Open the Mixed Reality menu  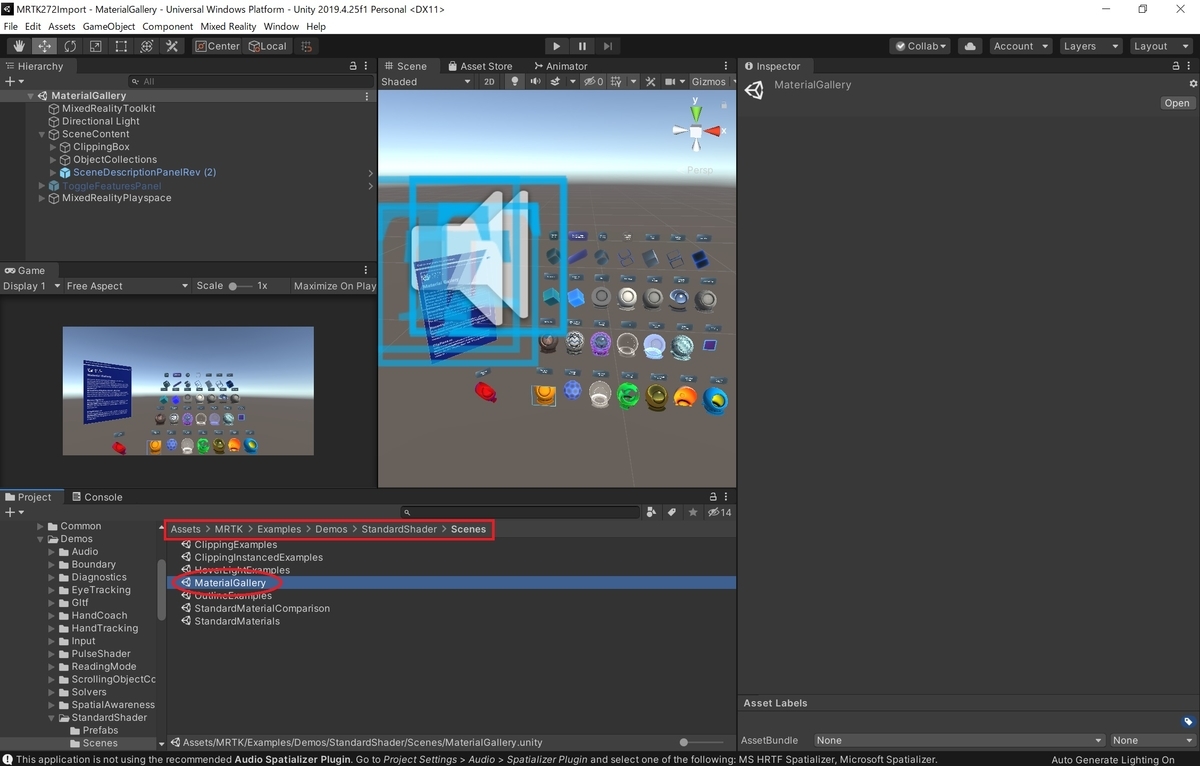(228, 26)
